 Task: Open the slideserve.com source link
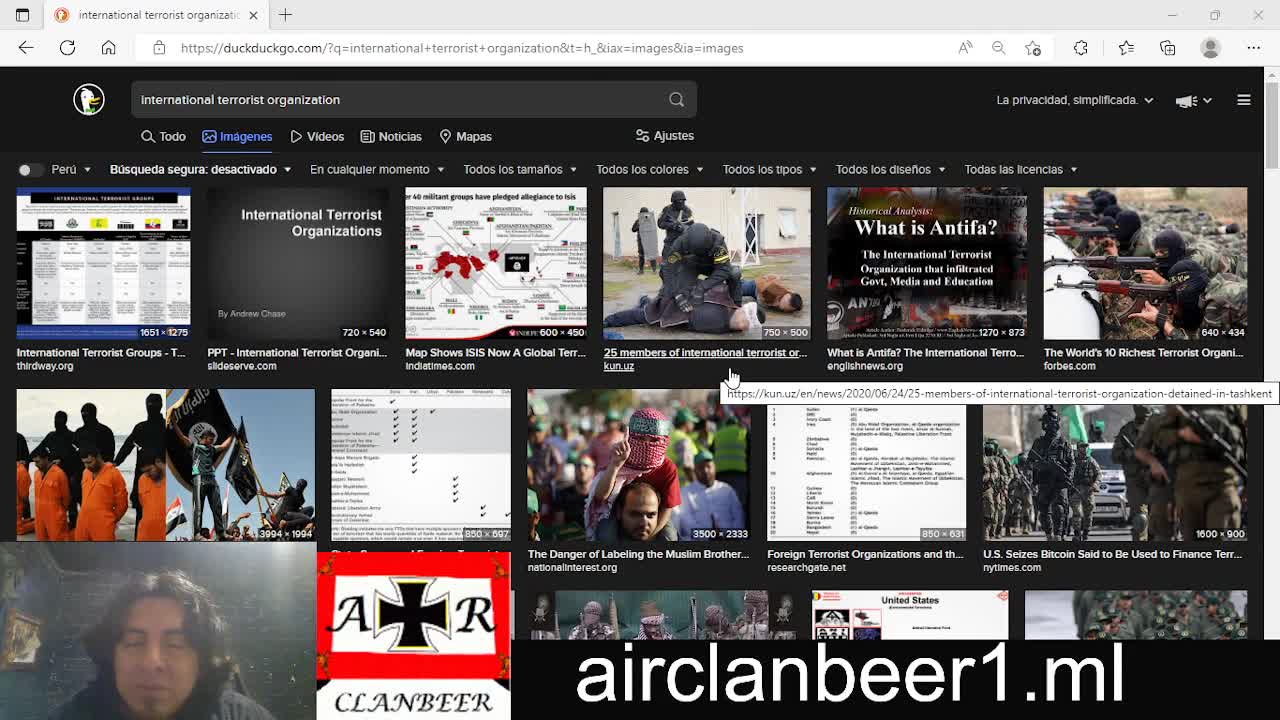[x=242, y=366]
